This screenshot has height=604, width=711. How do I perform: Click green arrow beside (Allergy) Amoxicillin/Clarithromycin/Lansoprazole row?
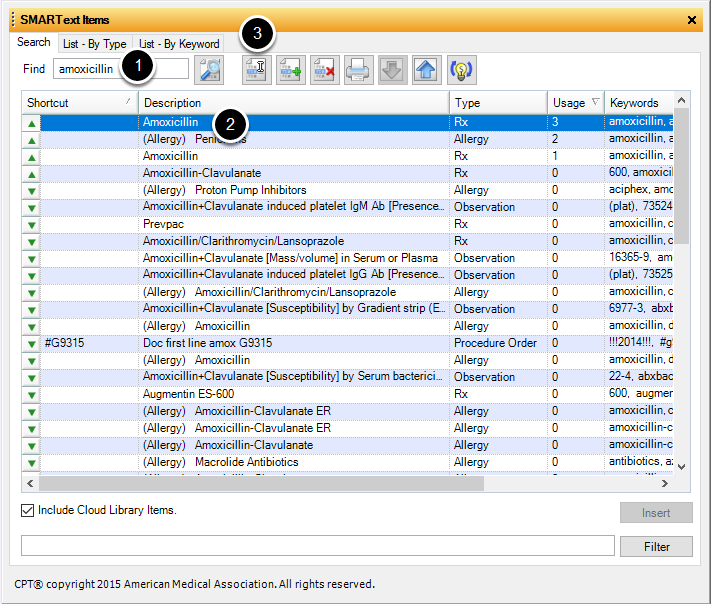click(32, 293)
